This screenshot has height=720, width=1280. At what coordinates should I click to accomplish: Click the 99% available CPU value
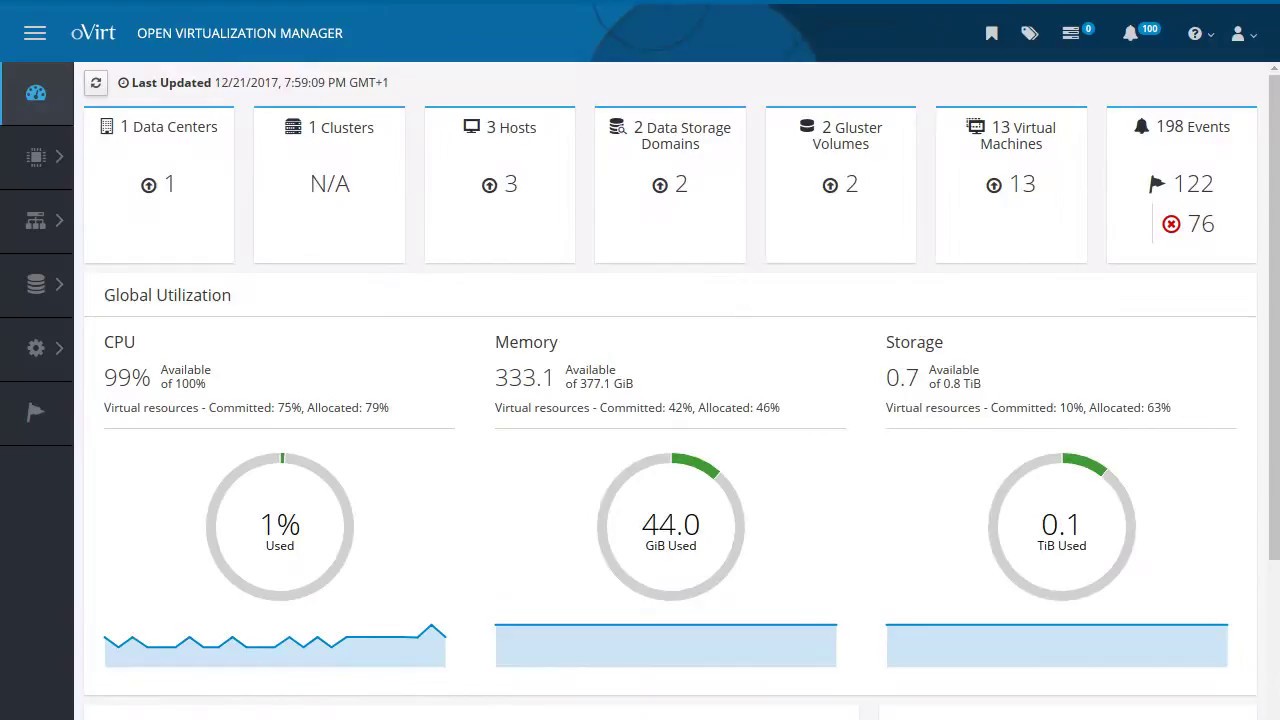point(127,378)
